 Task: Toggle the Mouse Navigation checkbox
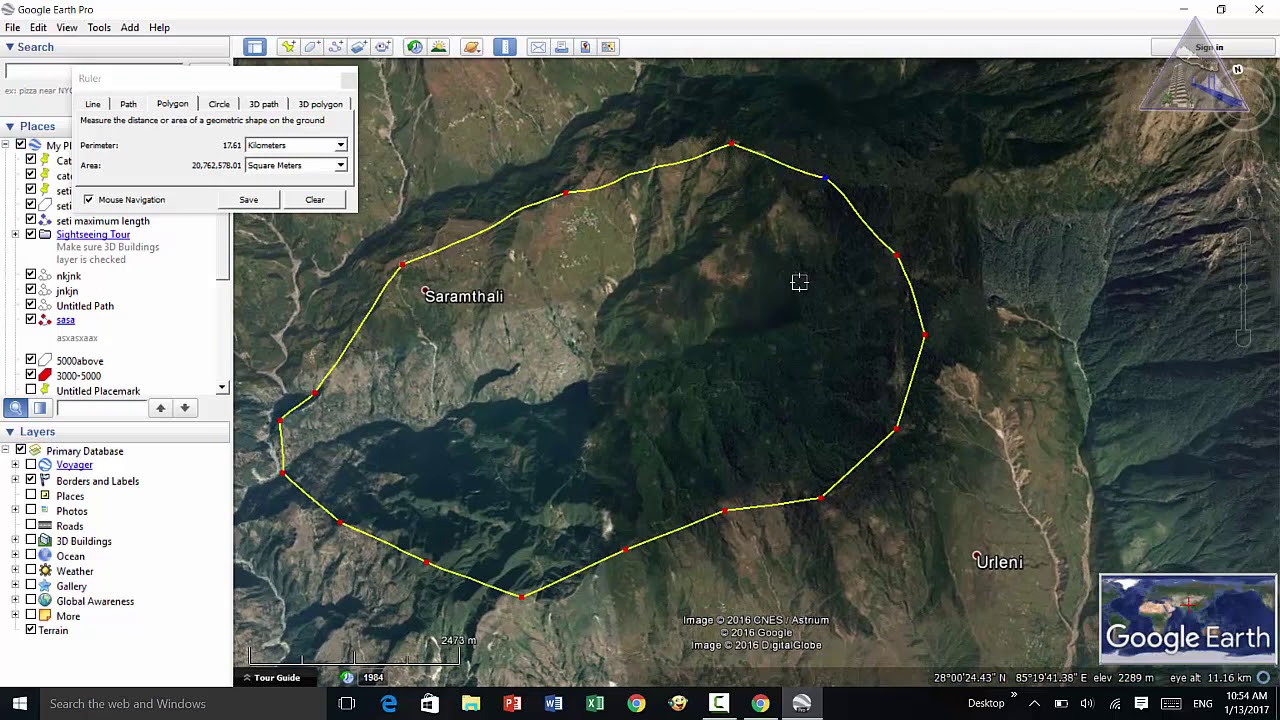click(x=88, y=200)
